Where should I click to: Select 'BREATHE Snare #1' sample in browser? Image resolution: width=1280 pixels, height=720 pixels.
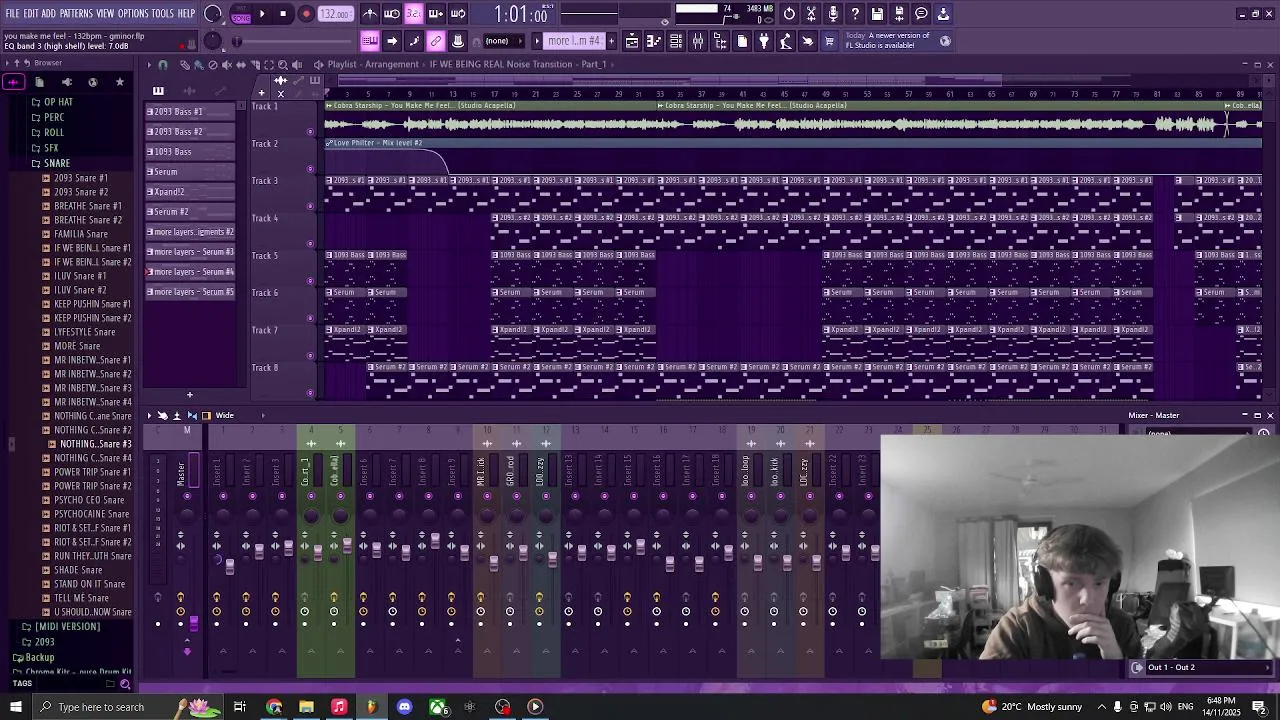coord(87,206)
